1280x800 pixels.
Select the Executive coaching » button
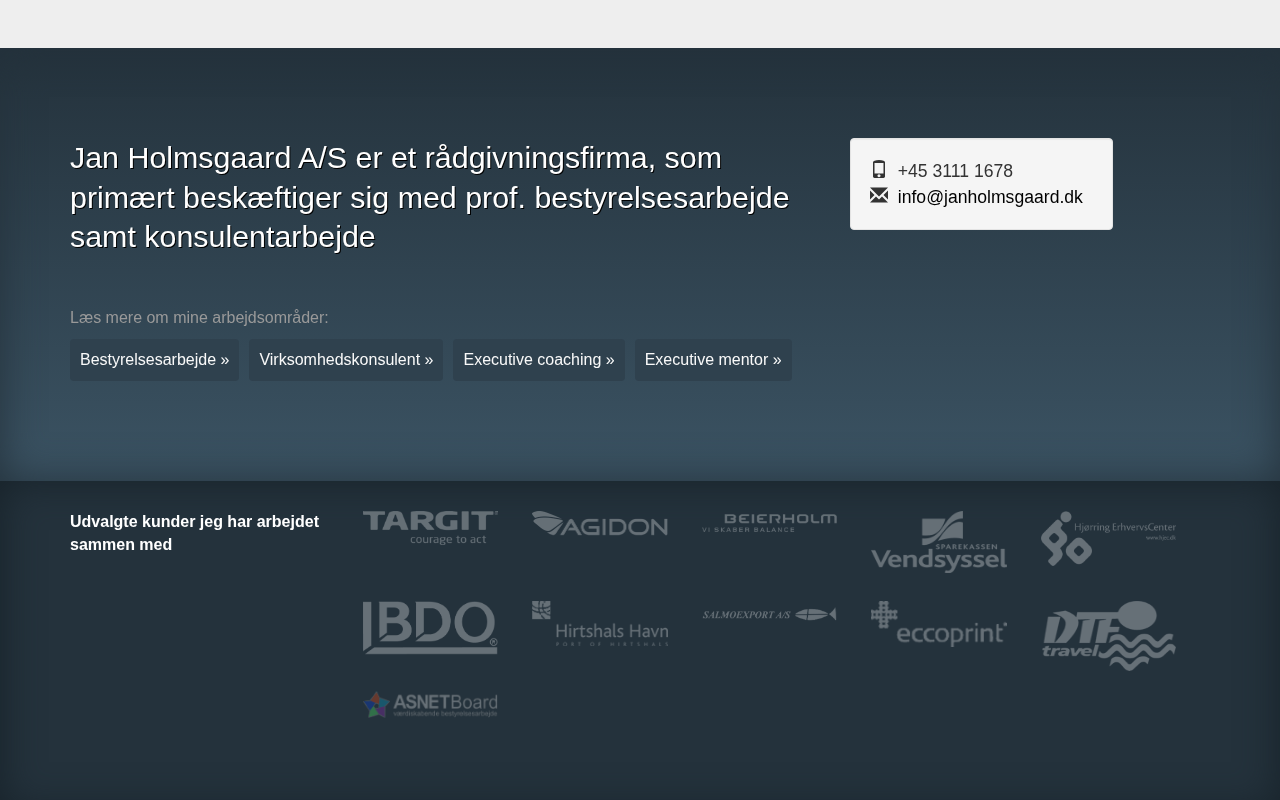(539, 360)
